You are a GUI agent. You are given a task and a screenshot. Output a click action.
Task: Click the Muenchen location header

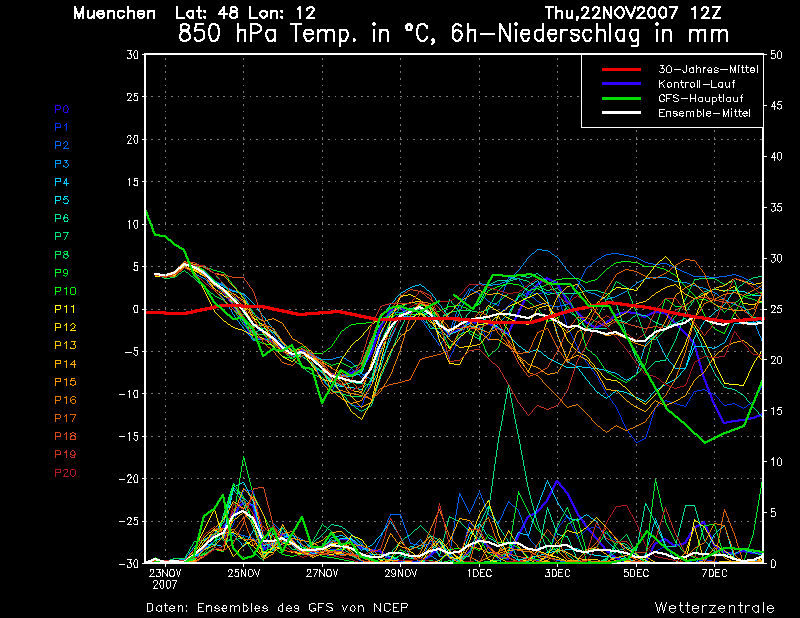pyautogui.click(x=114, y=13)
